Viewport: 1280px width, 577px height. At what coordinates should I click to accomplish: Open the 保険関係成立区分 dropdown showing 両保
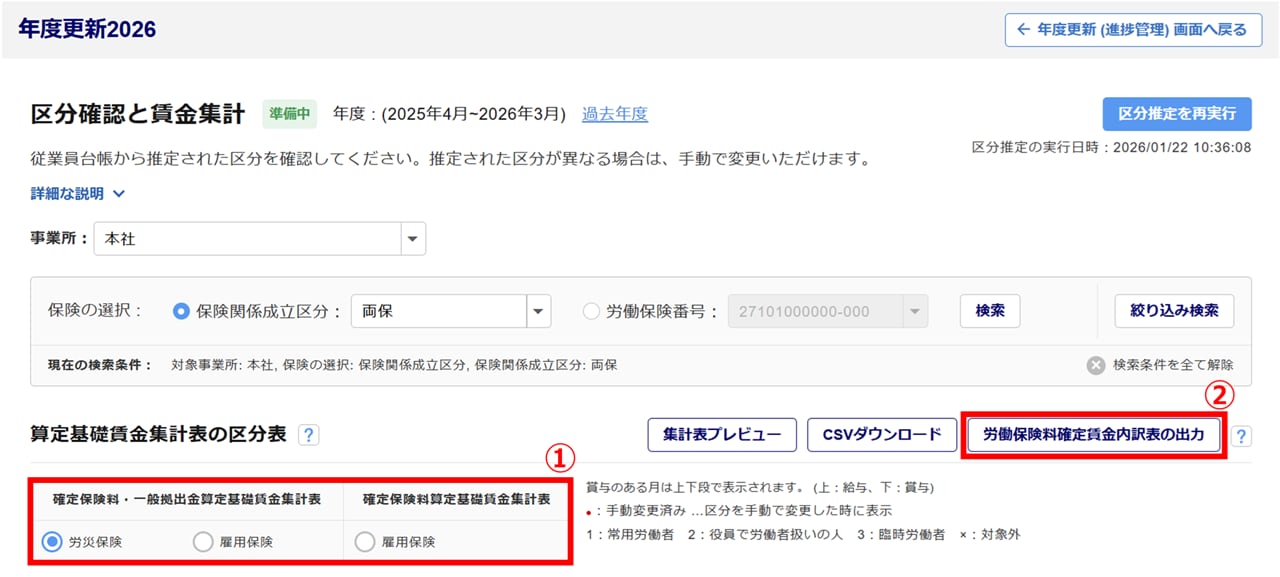(538, 311)
